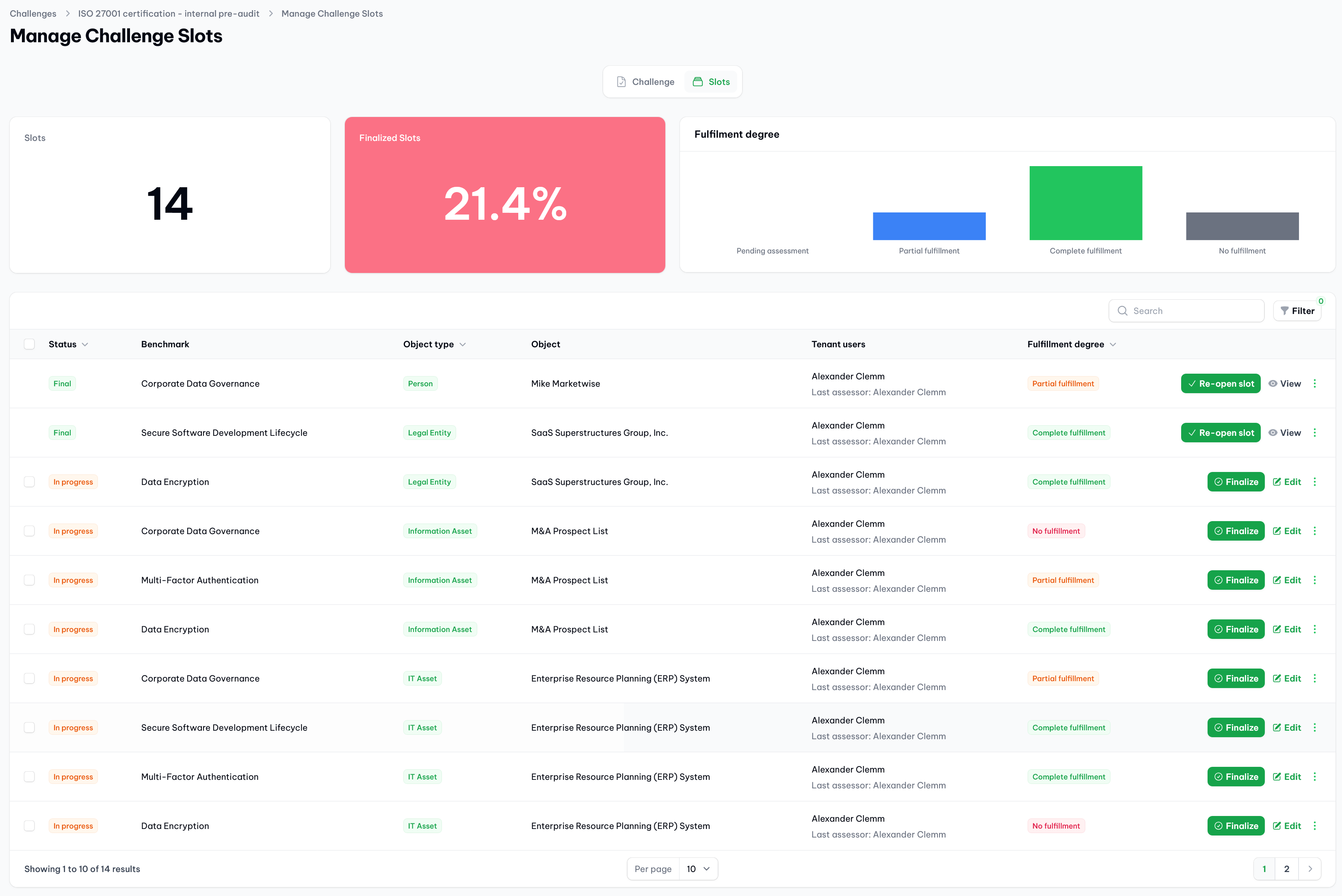The width and height of the screenshot is (1342, 896).
Task: Click Benchmark column header
Action: (x=165, y=344)
